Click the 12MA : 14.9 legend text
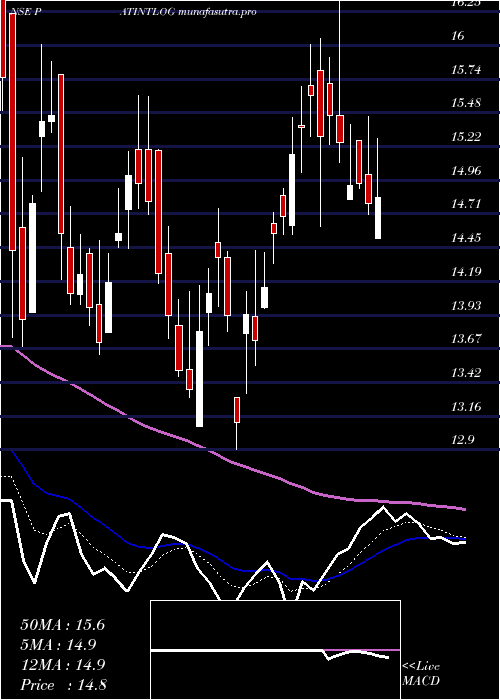500x700 pixels. point(62,665)
